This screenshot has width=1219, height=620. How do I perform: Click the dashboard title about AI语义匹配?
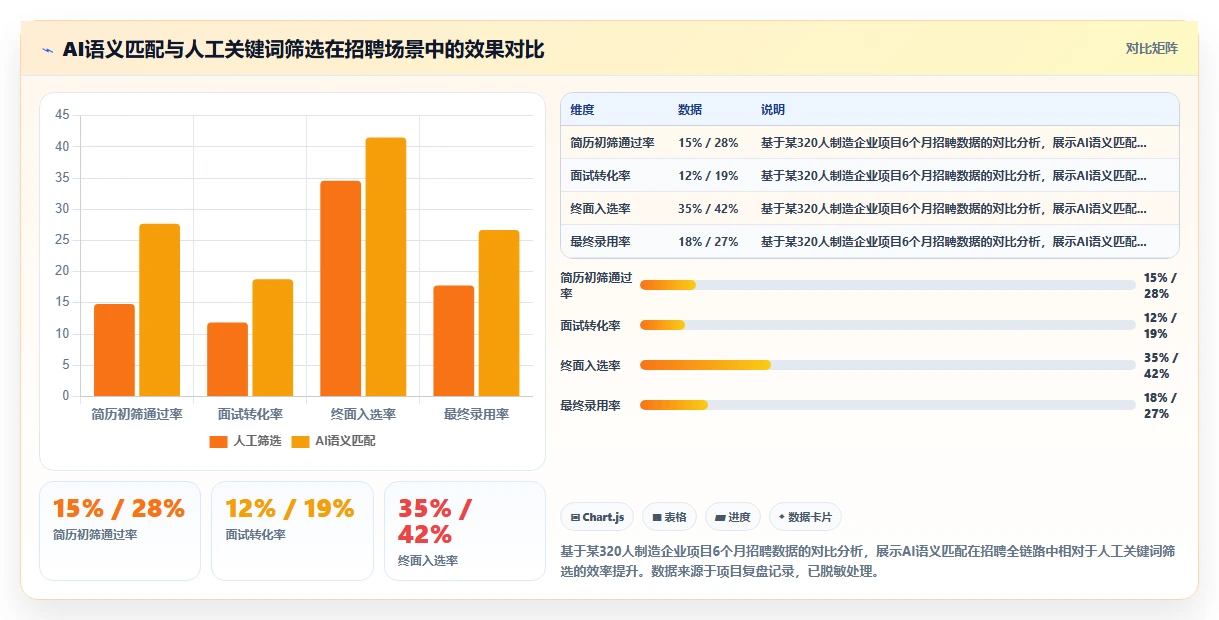pos(303,50)
